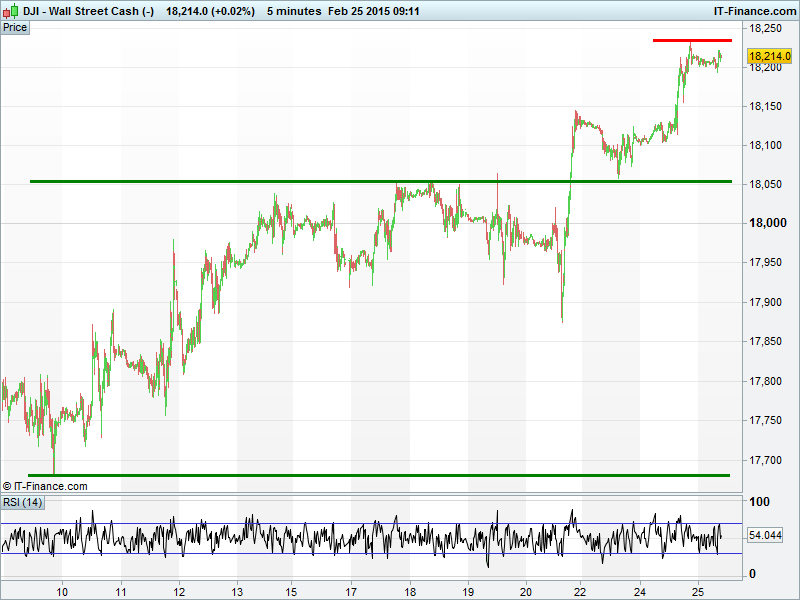
Task: Click the yellow 18,214.0 current price tag
Action: (769, 57)
